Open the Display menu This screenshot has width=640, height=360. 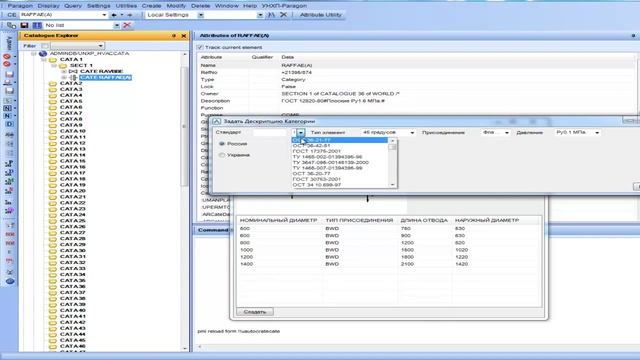point(48,6)
